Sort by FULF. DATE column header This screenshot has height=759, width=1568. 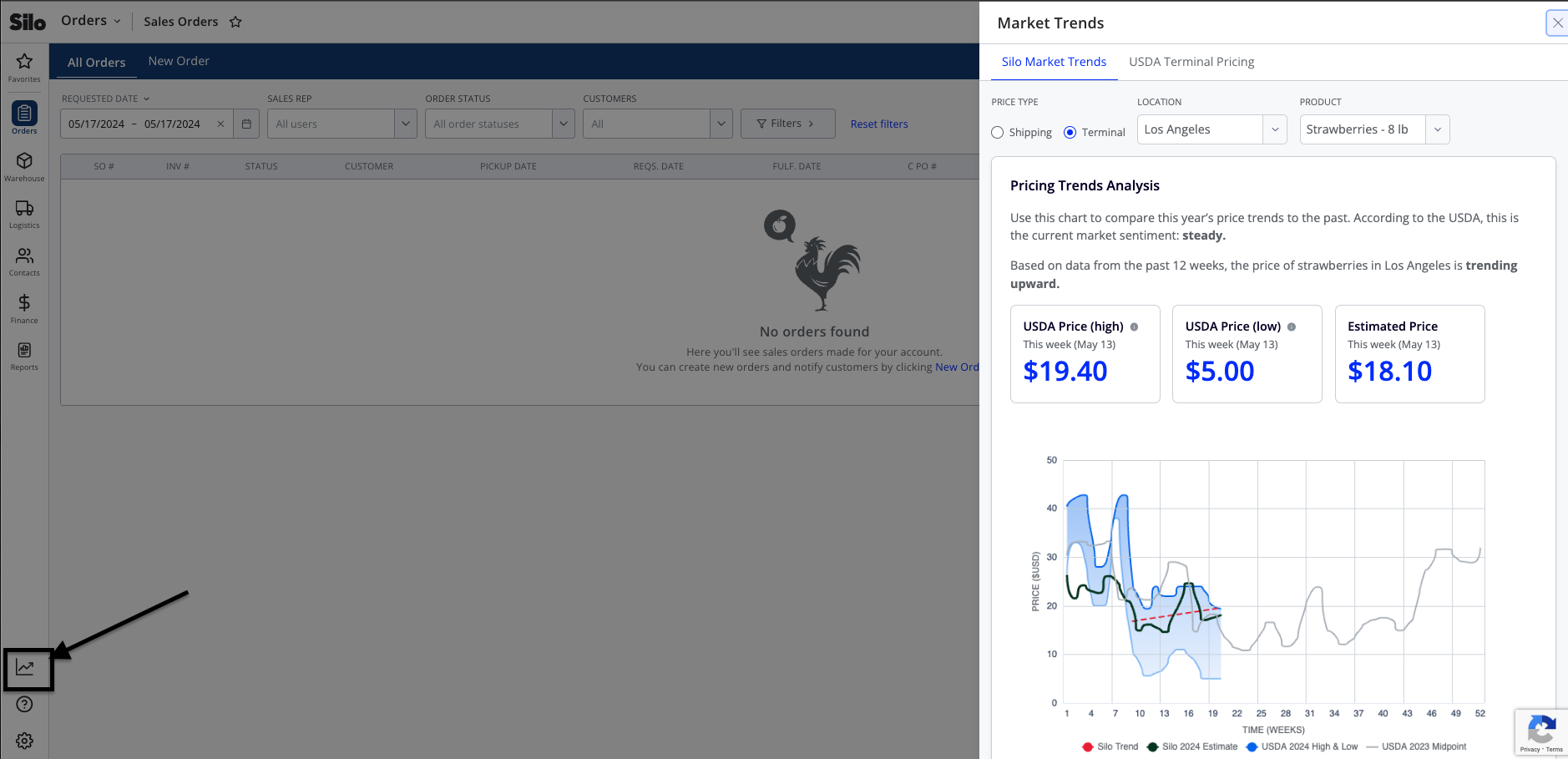pyautogui.click(x=797, y=166)
